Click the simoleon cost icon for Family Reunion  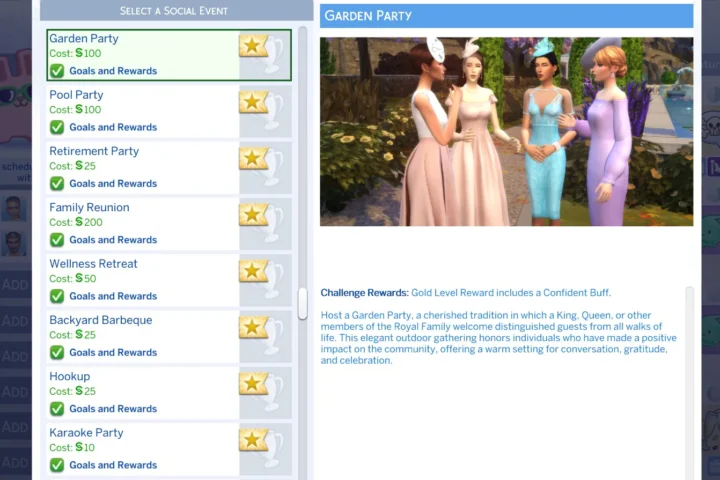[79, 222]
